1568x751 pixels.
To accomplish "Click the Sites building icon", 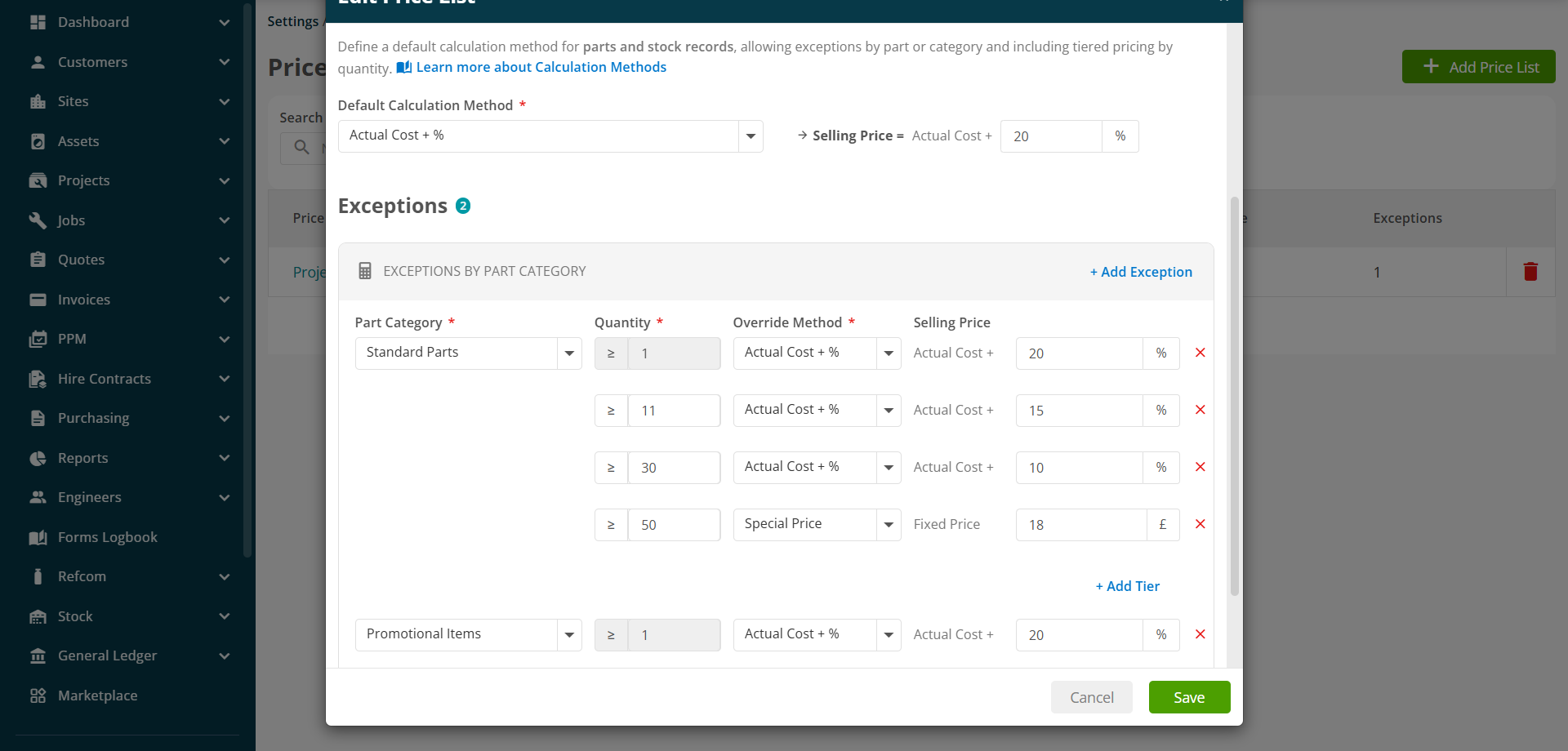I will click(38, 101).
